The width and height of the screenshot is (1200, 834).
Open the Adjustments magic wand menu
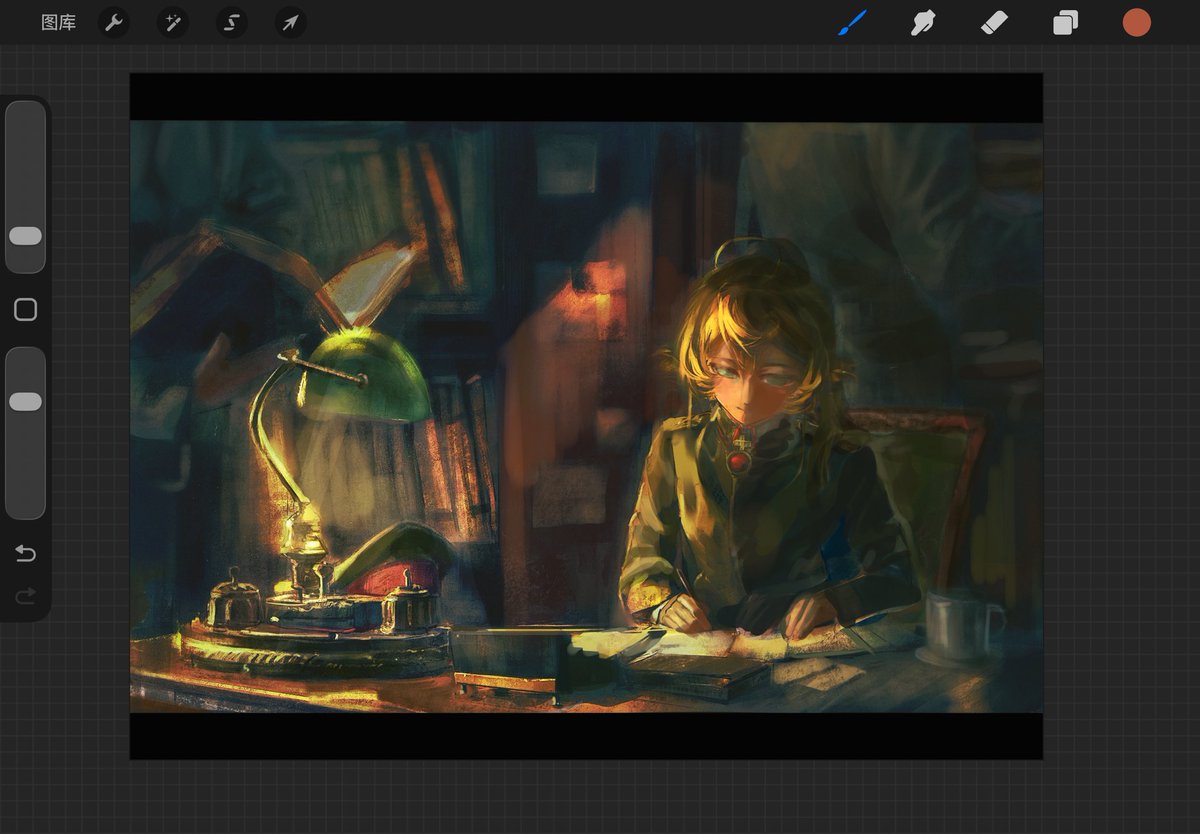pyautogui.click(x=173, y=22)
